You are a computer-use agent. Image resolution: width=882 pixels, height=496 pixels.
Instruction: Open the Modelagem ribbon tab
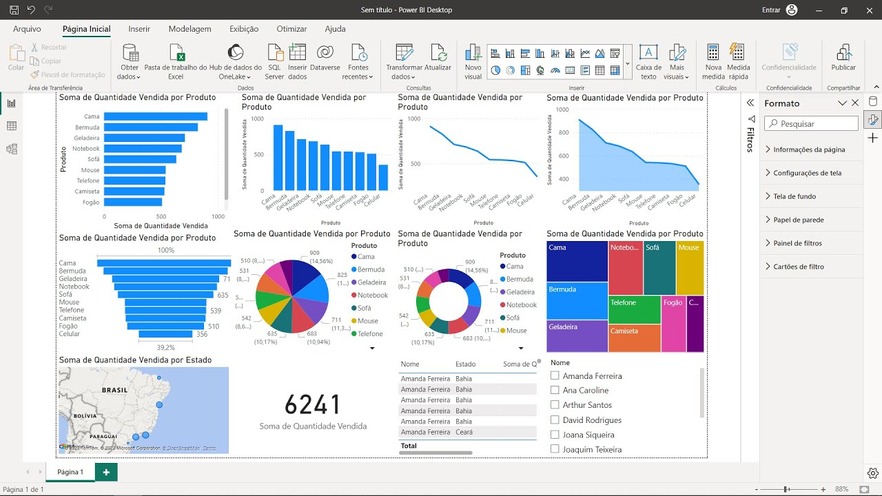coord(189,29)
